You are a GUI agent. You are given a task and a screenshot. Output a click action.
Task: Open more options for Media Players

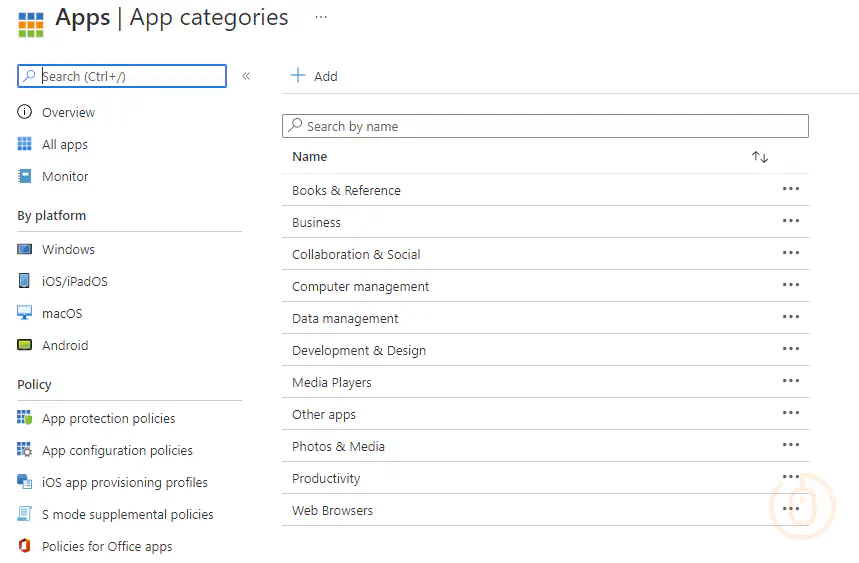(791, 381)
